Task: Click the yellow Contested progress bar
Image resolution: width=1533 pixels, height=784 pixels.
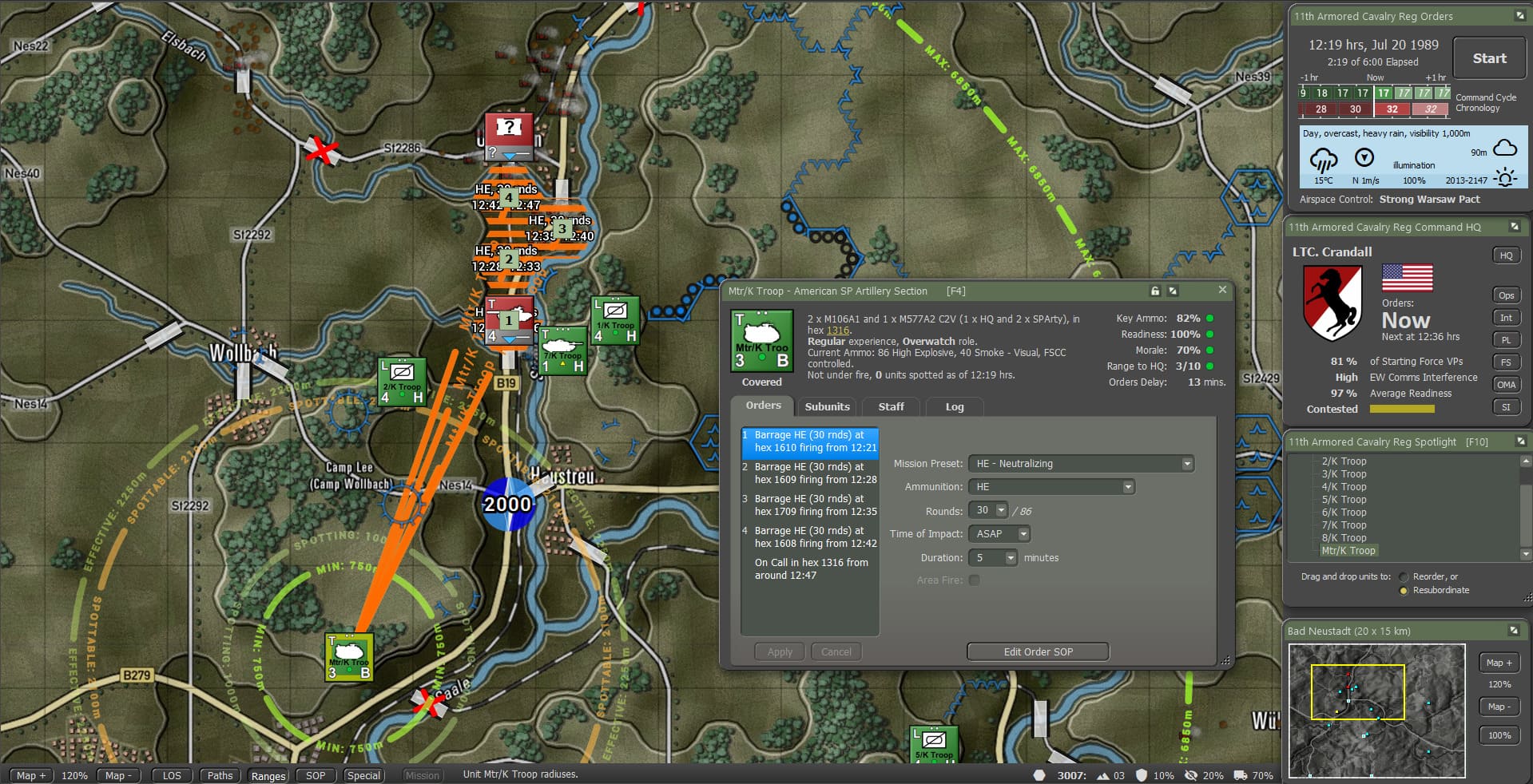Action: (1402, 409)
